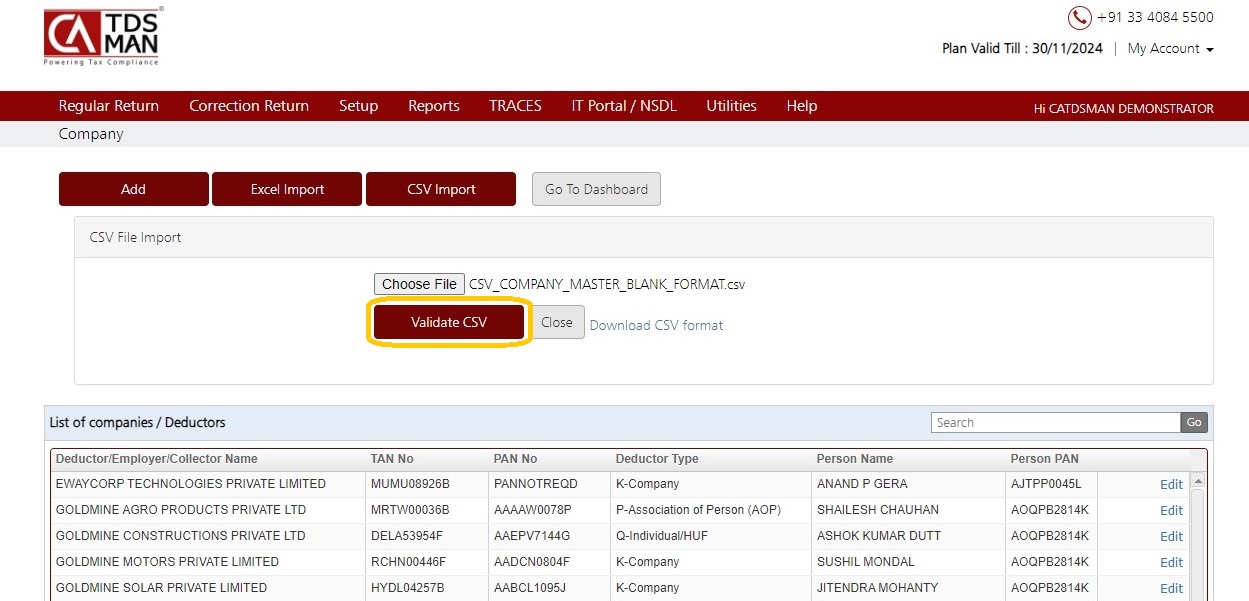Edit EWAYCORP TECHNOLOGIES PRIVATE LIMITED row
The image size is (1249, 601).
[1171, 484]
